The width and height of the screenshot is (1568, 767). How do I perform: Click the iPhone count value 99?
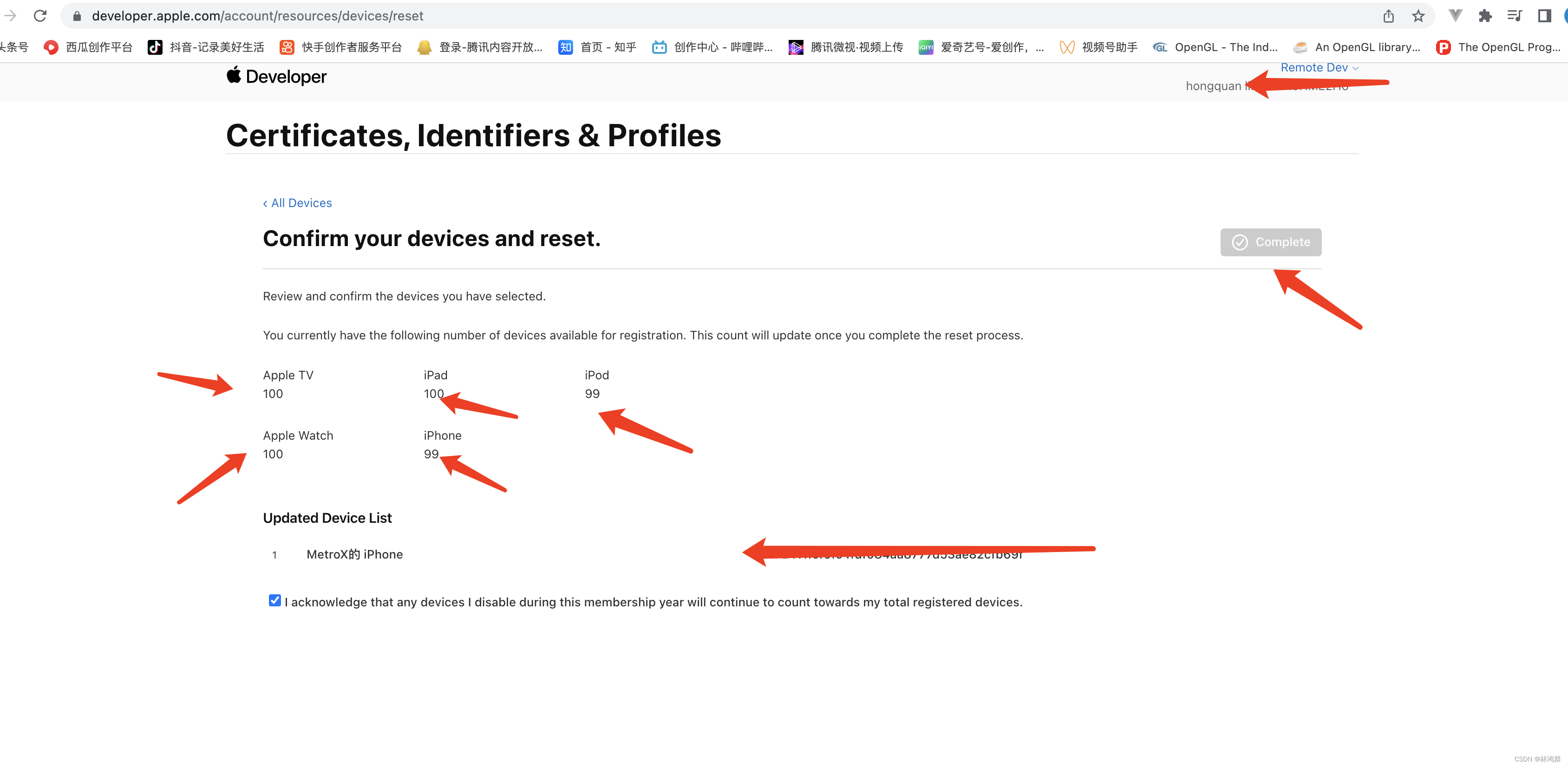click(x=431, y=455)
